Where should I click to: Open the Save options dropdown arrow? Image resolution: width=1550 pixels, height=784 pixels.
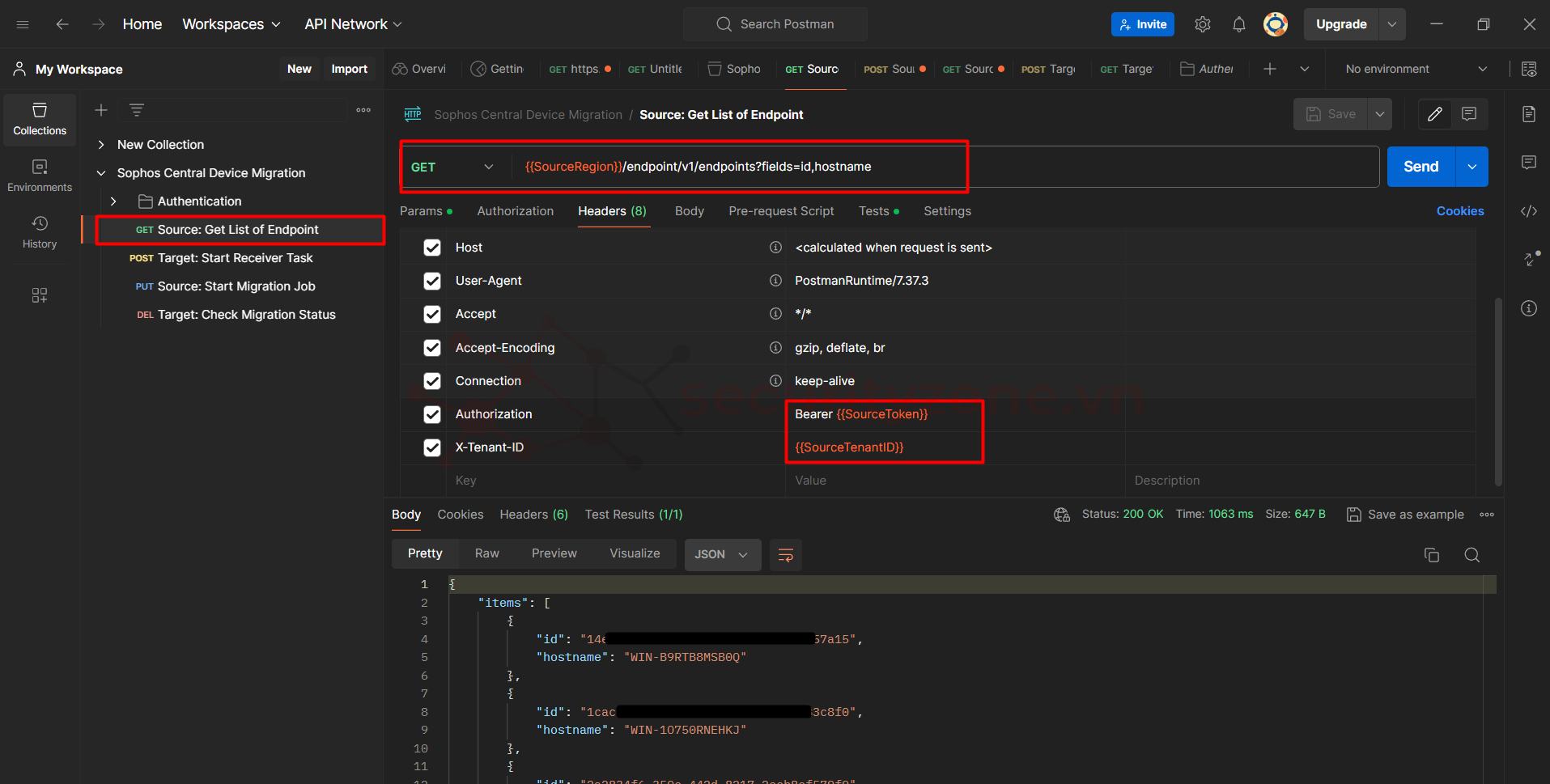tap(1380, 114)
